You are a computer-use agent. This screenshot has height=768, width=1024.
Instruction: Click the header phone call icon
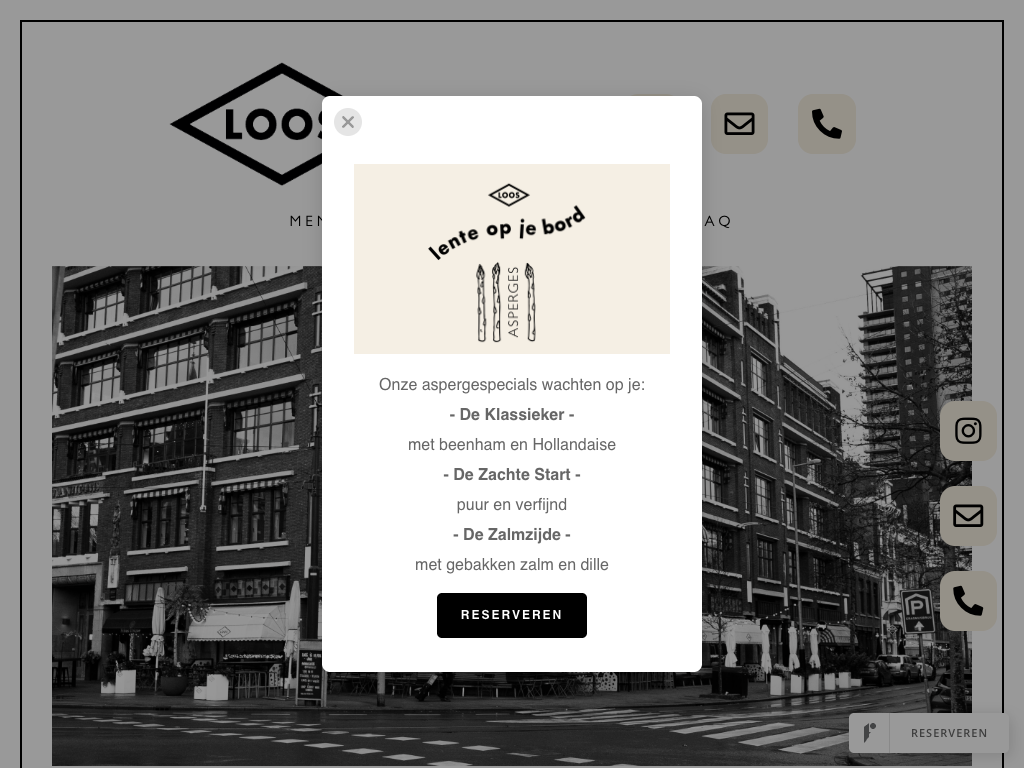pyautogui.click(x=827, y=124)
